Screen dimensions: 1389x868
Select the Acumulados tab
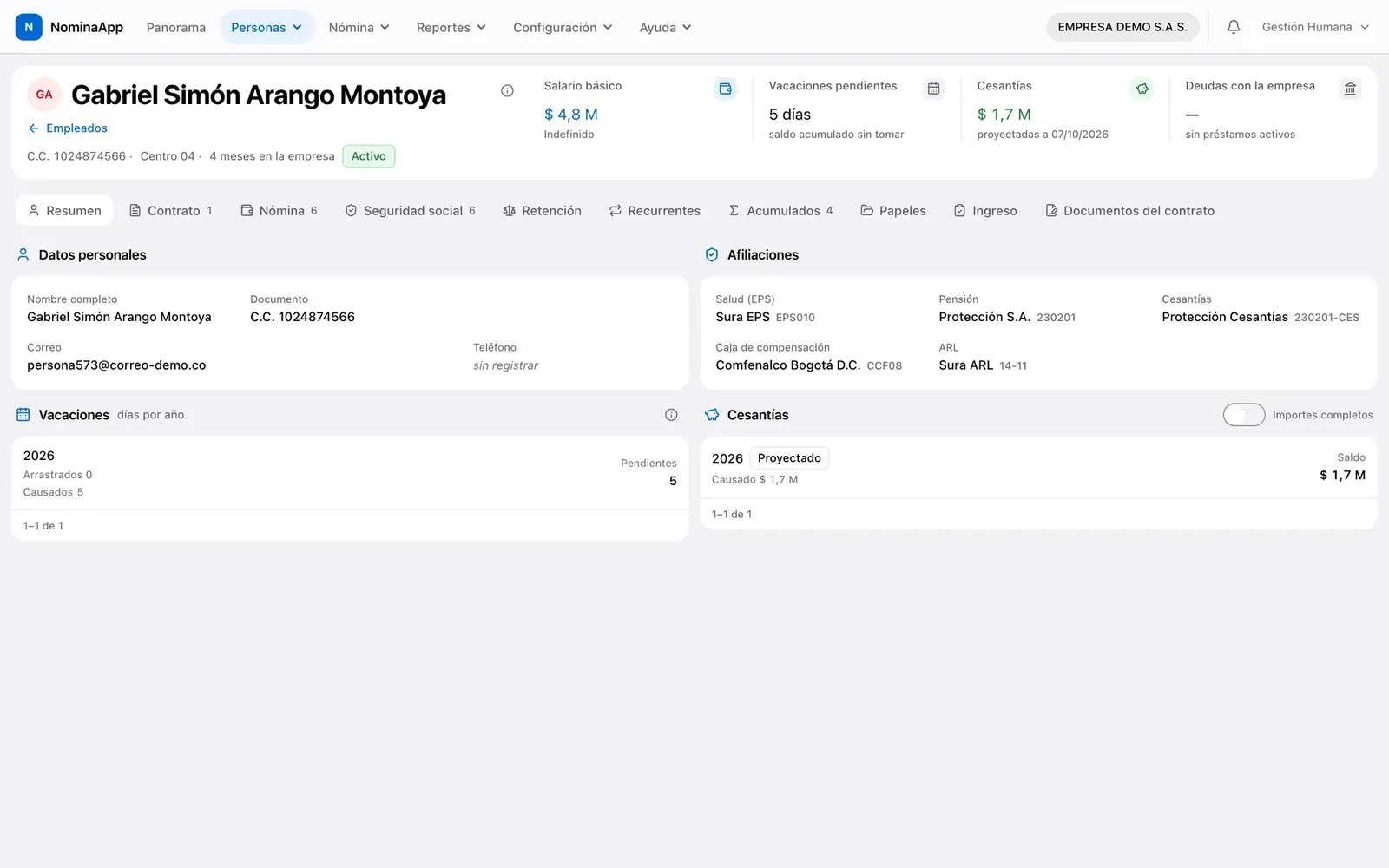click(x=780, y=211)
